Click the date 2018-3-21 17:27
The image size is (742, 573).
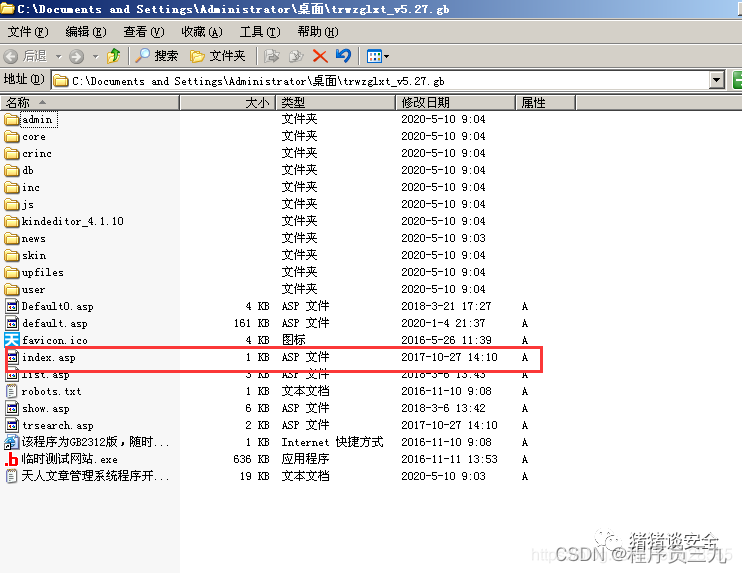point(446,306)
